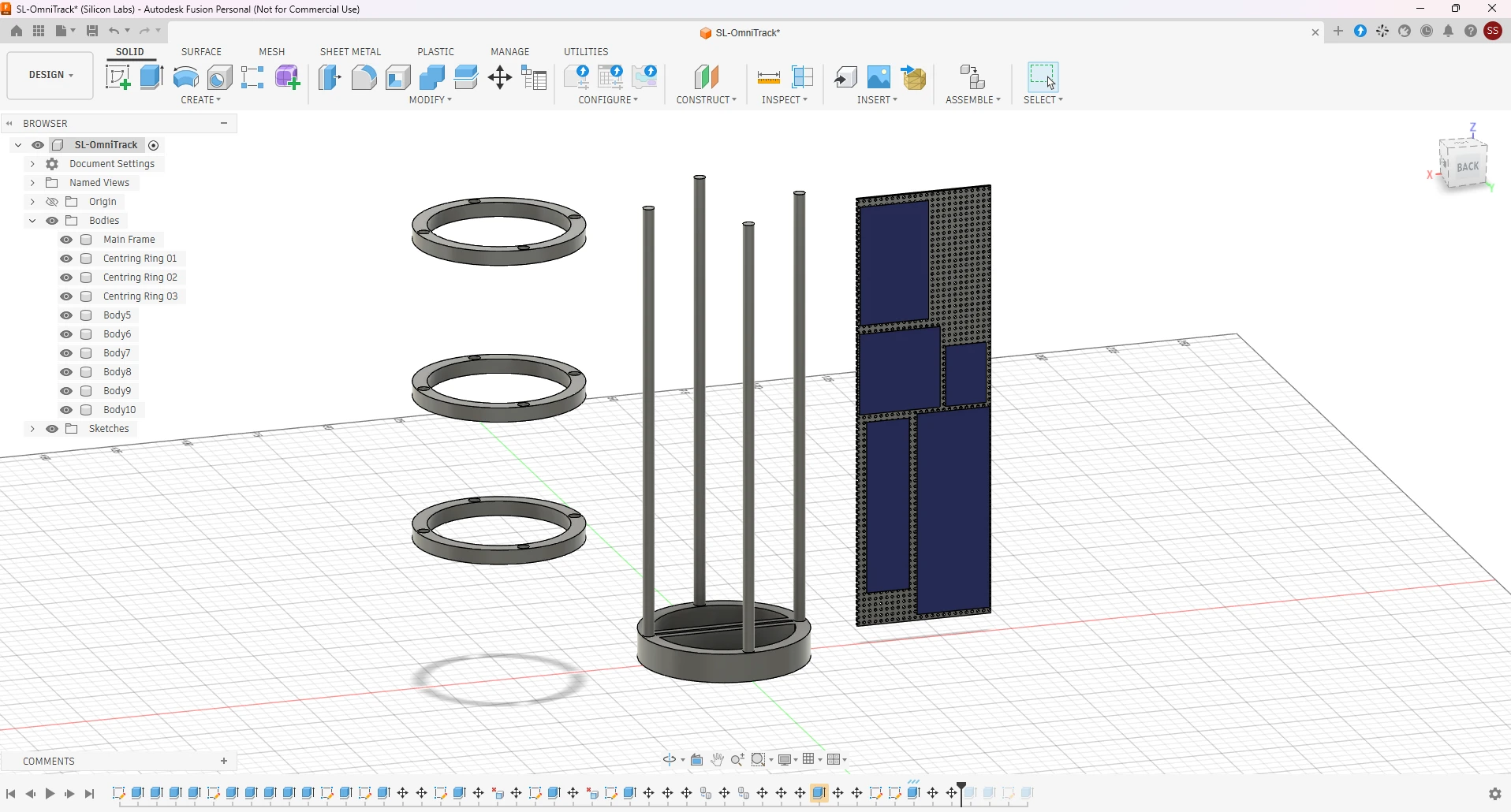Select the Move/Copy tool
1511x812 pixels.
tap(500, 77)
